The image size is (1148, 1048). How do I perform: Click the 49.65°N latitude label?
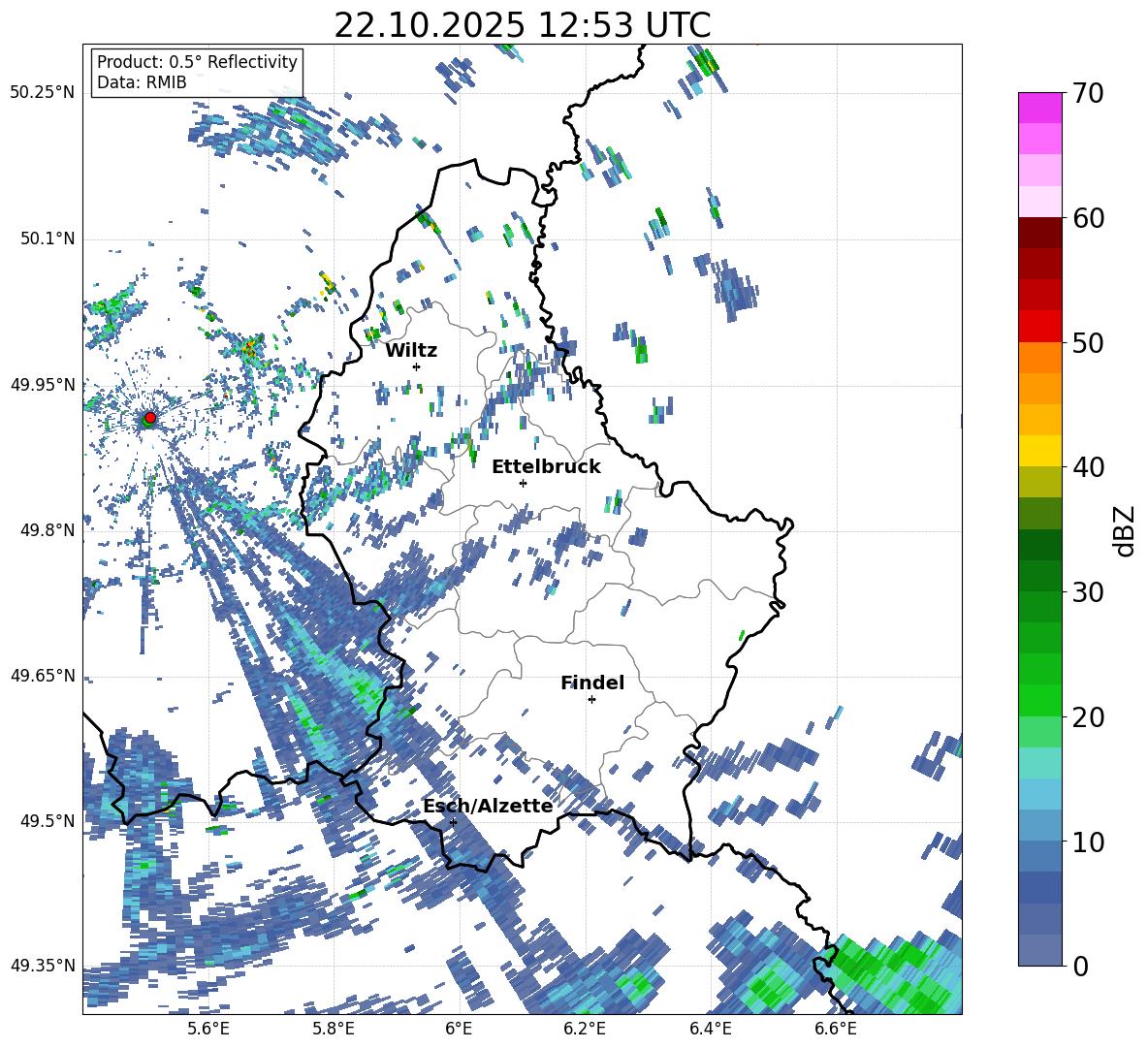(43, 676)
